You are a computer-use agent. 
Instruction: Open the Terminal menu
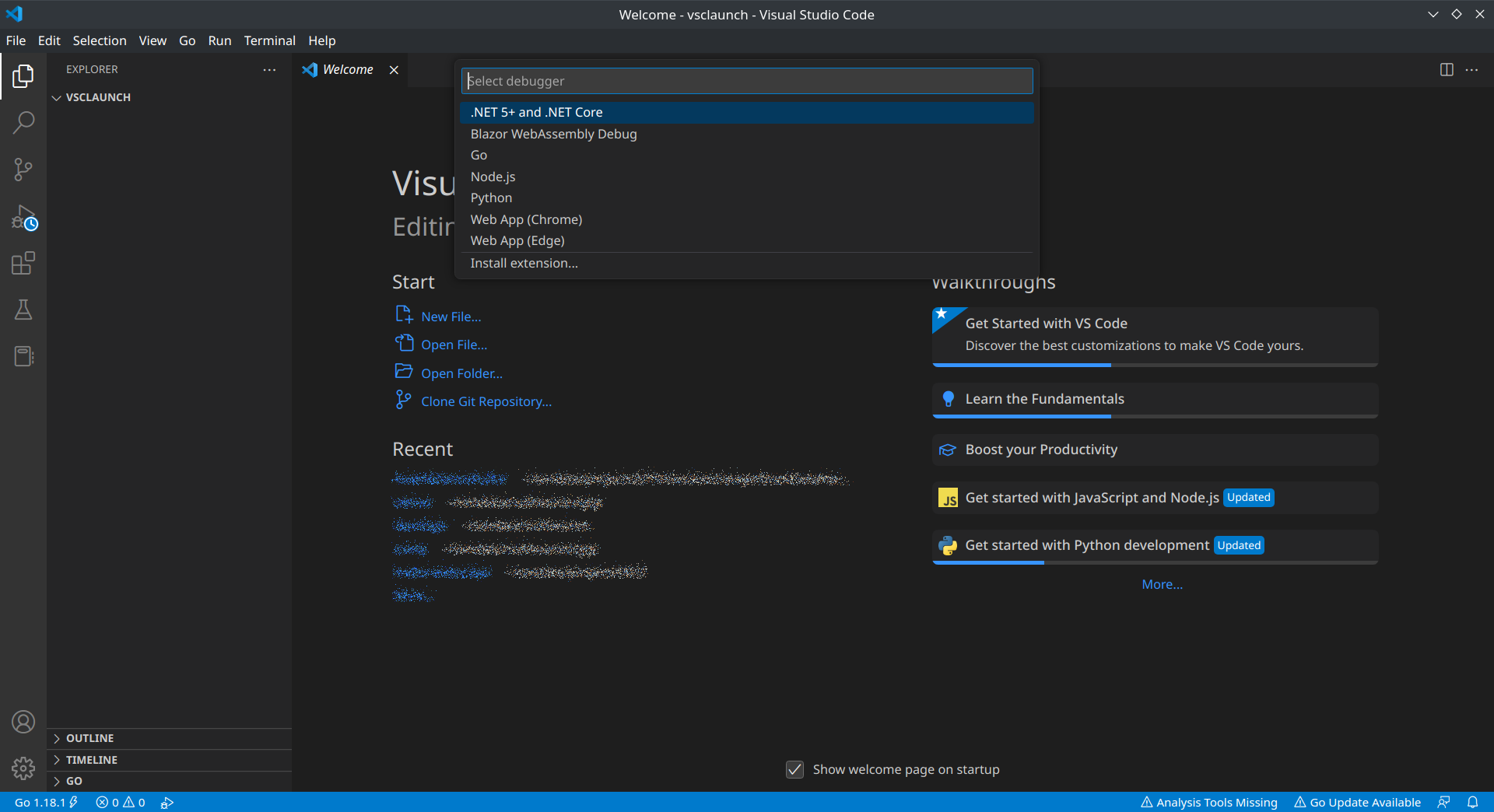[x=269, y=40]
